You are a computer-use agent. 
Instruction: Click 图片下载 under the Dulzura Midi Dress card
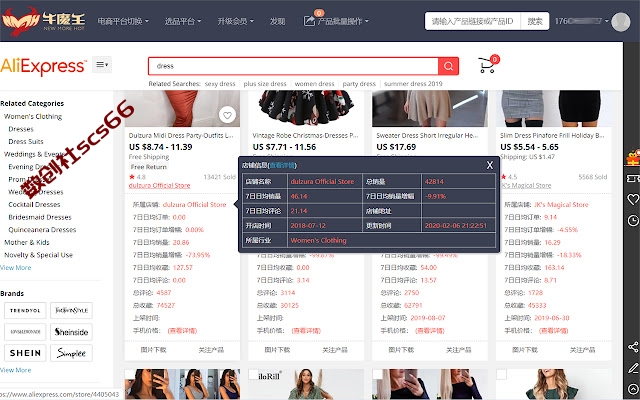click(x=153, y=350)
